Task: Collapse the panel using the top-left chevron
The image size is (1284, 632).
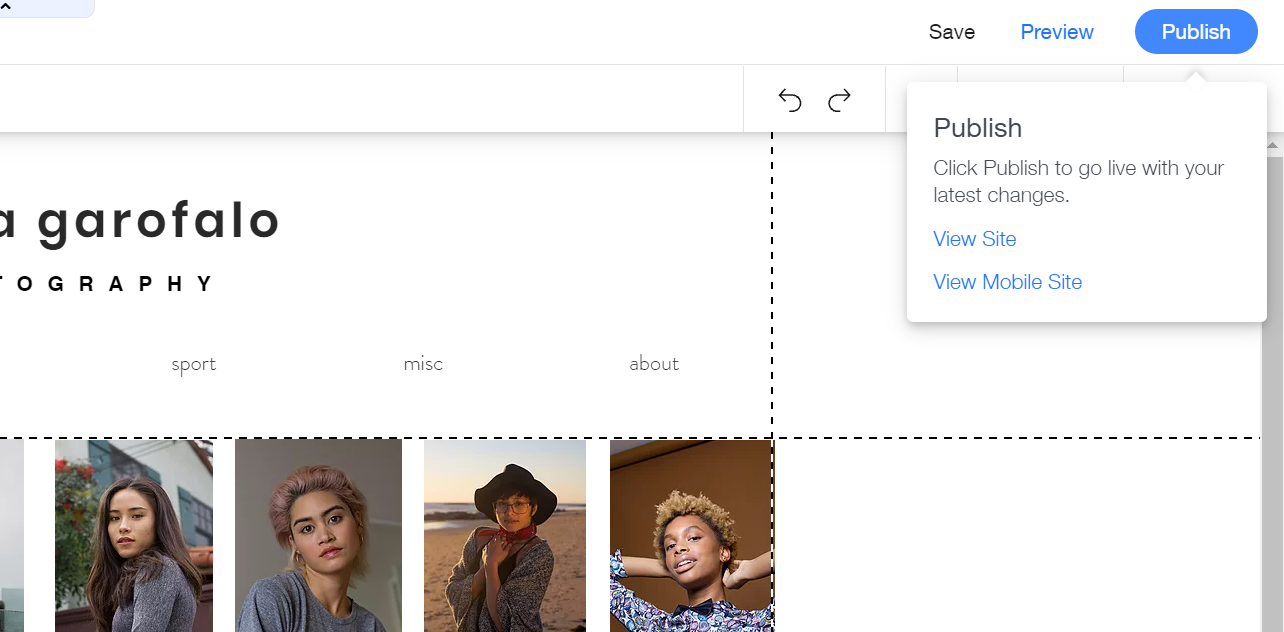Action: pyautogui.click(x=6, y=5)
